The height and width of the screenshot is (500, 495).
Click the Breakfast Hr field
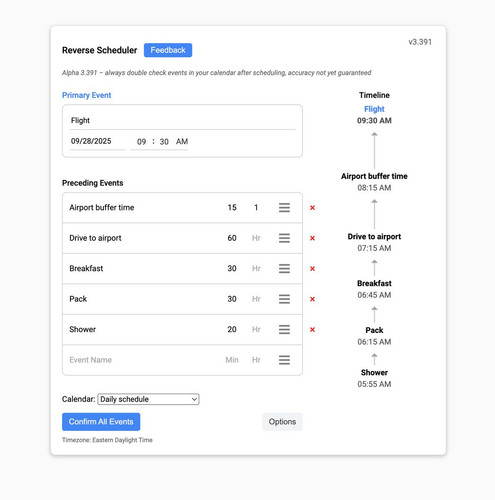256,268
